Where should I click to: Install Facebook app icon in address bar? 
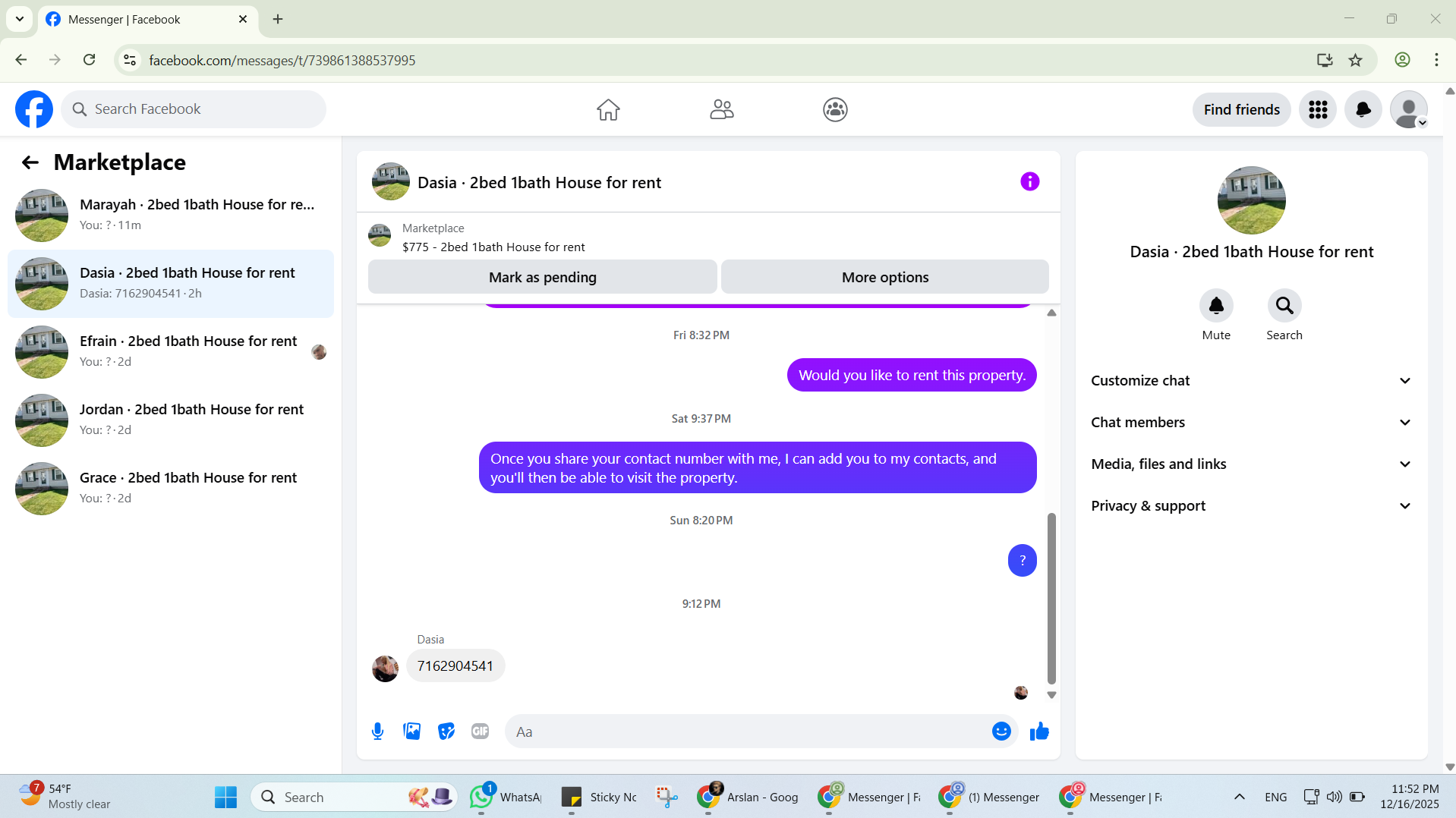[x=1325, y=60]
